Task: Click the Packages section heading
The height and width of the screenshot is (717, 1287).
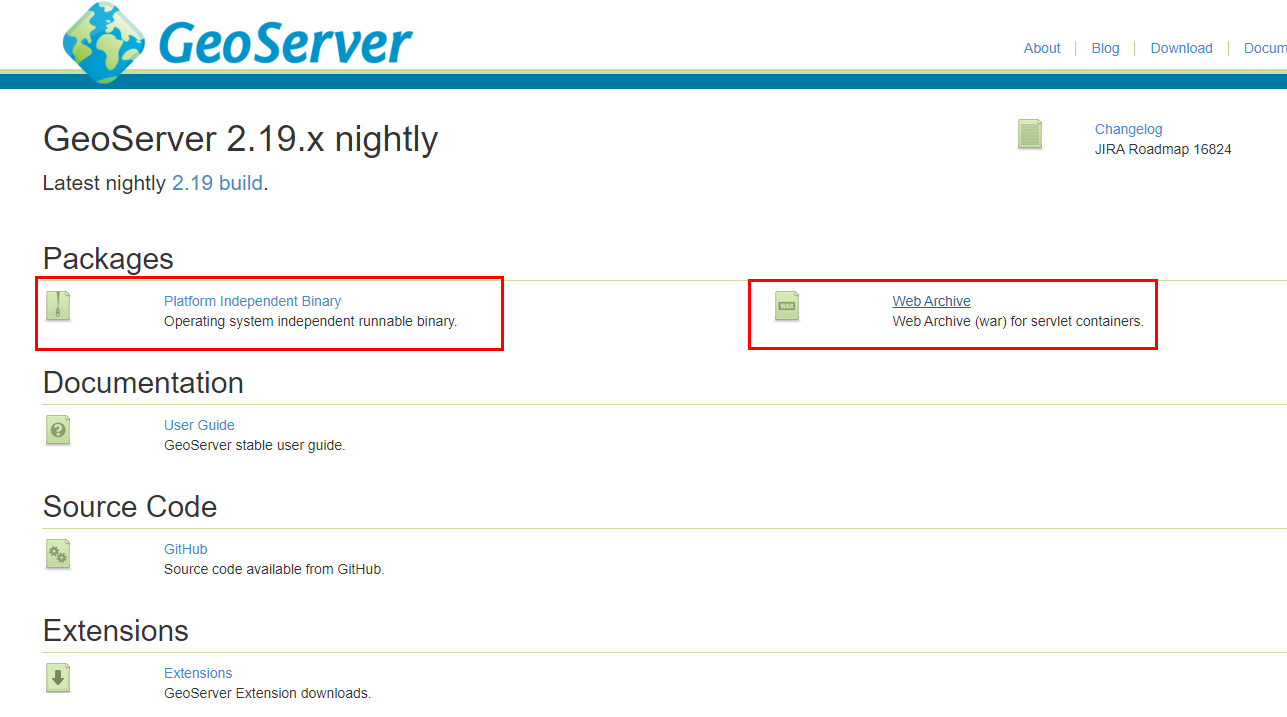Action: pos(108,259)
